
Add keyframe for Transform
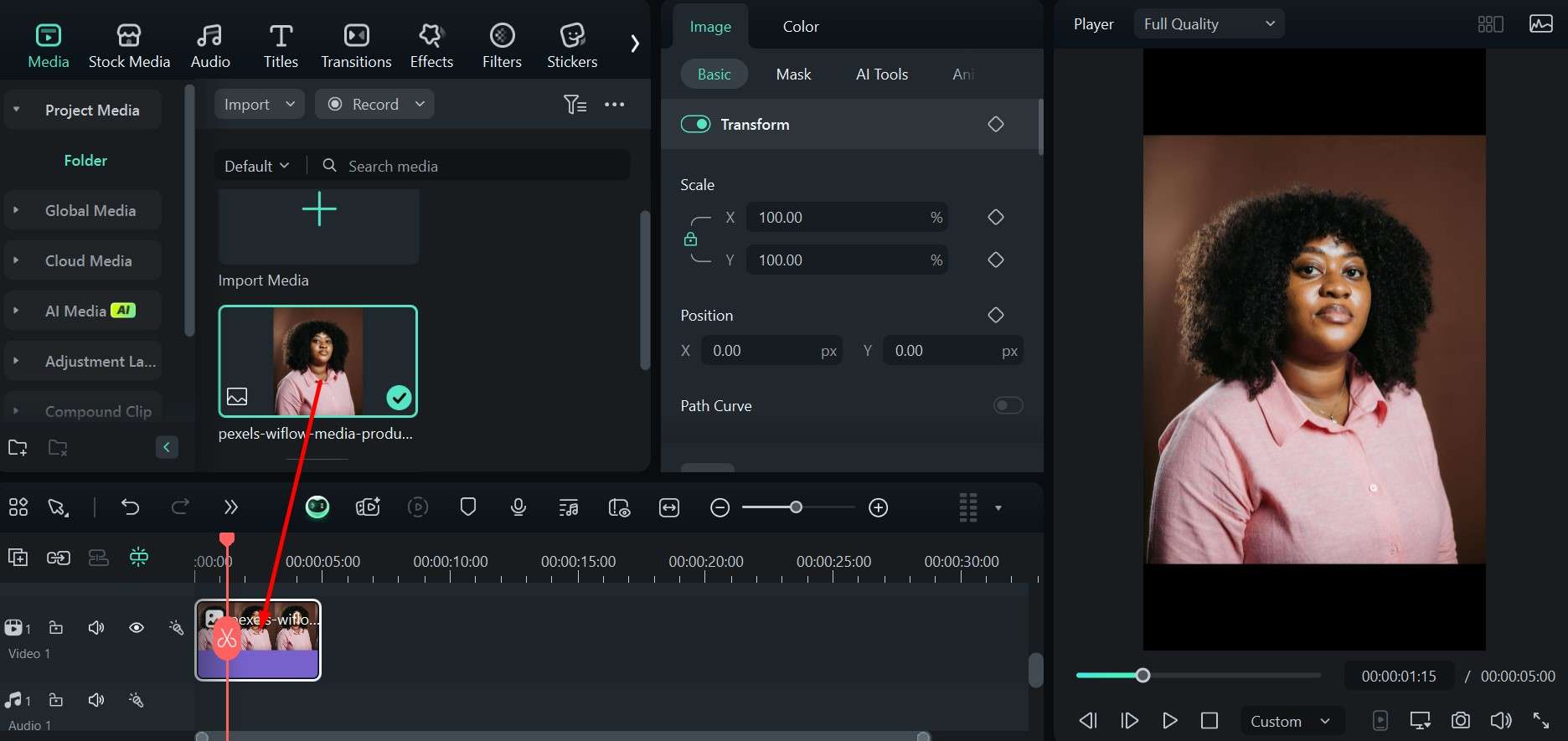(x=995, y=124)
